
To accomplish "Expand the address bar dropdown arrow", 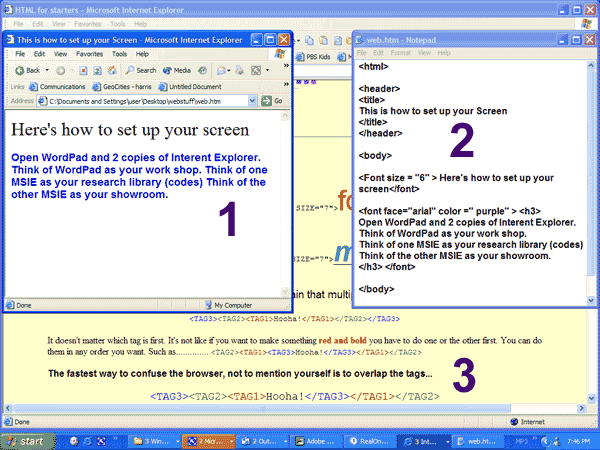I will pyautogui.click(x=255, y=101).
